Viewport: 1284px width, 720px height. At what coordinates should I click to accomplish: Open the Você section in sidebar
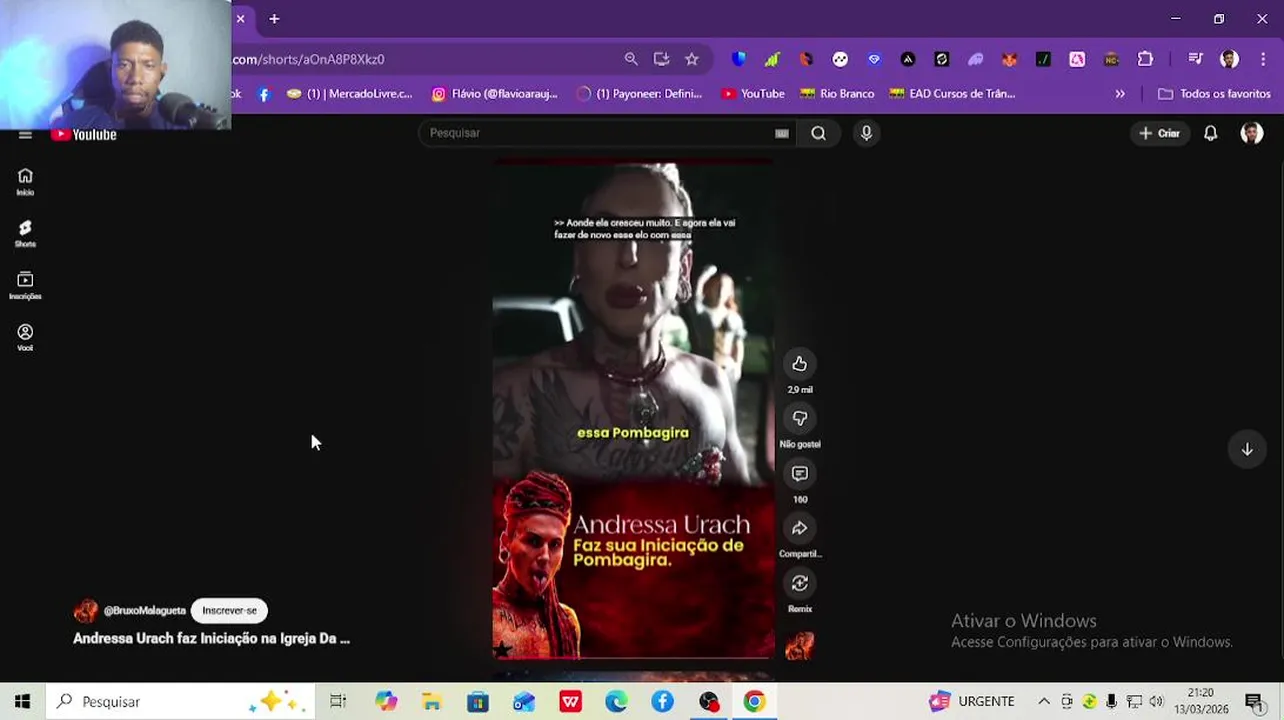pos(25,337)
